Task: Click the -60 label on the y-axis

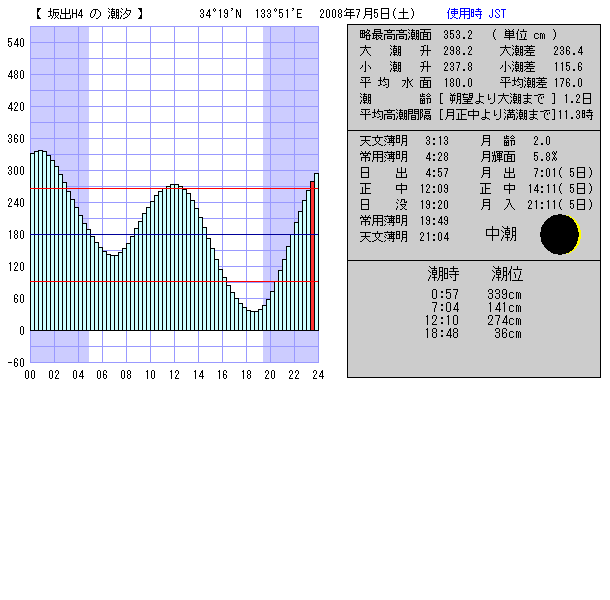Action: click(16, 363)
